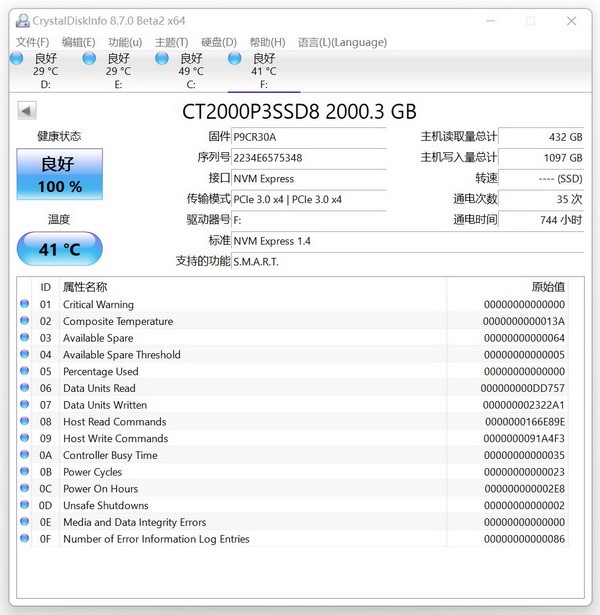Click the 属性名称 column header
Image resolution: width=600 pixels, height=615 pixels.
(253, 287)
